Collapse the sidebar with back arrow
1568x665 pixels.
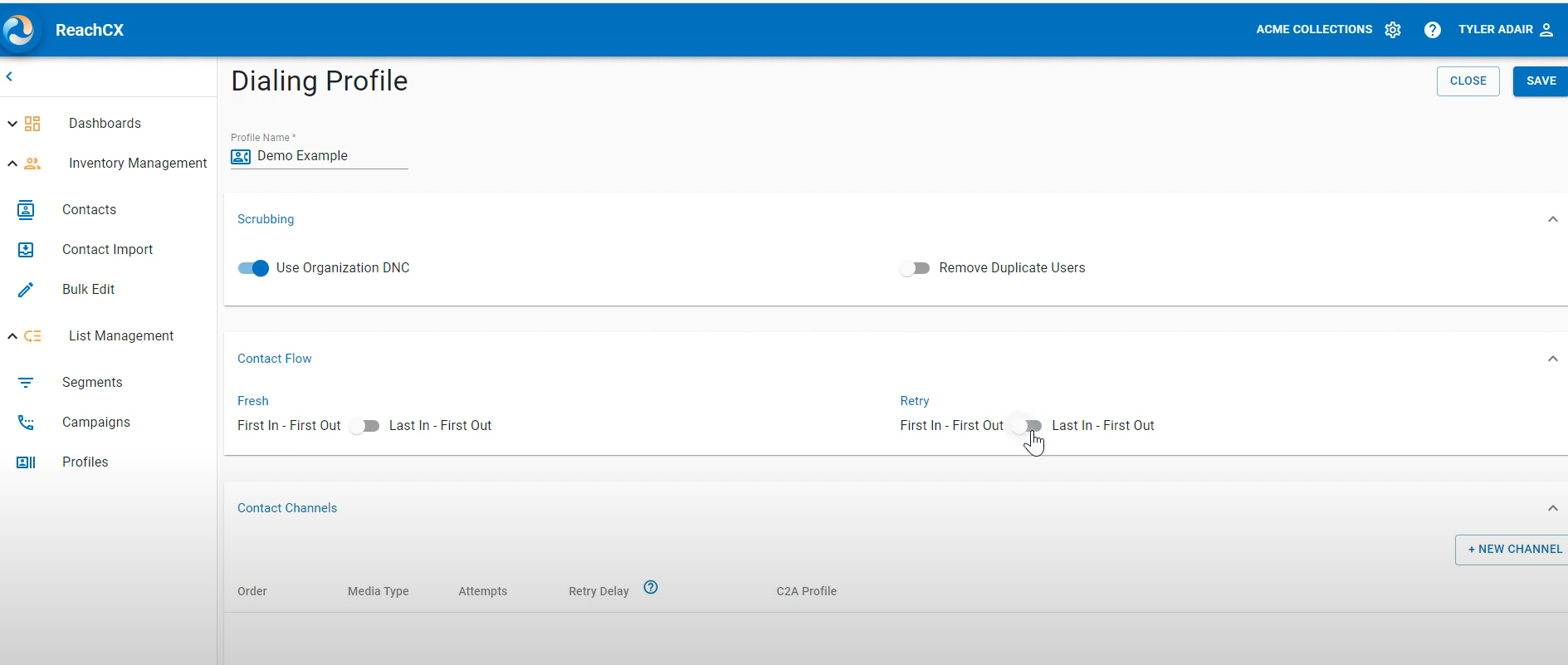tap(9, 76)
